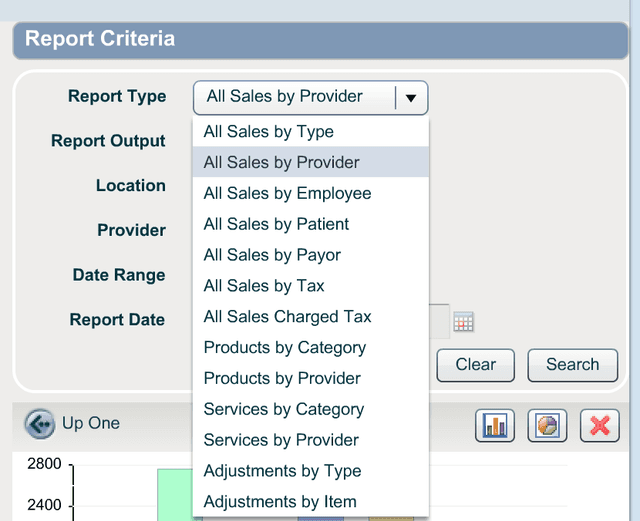Screen dimensions: 640x521
Task: Click the 2800 axis value
Action: 44,464
